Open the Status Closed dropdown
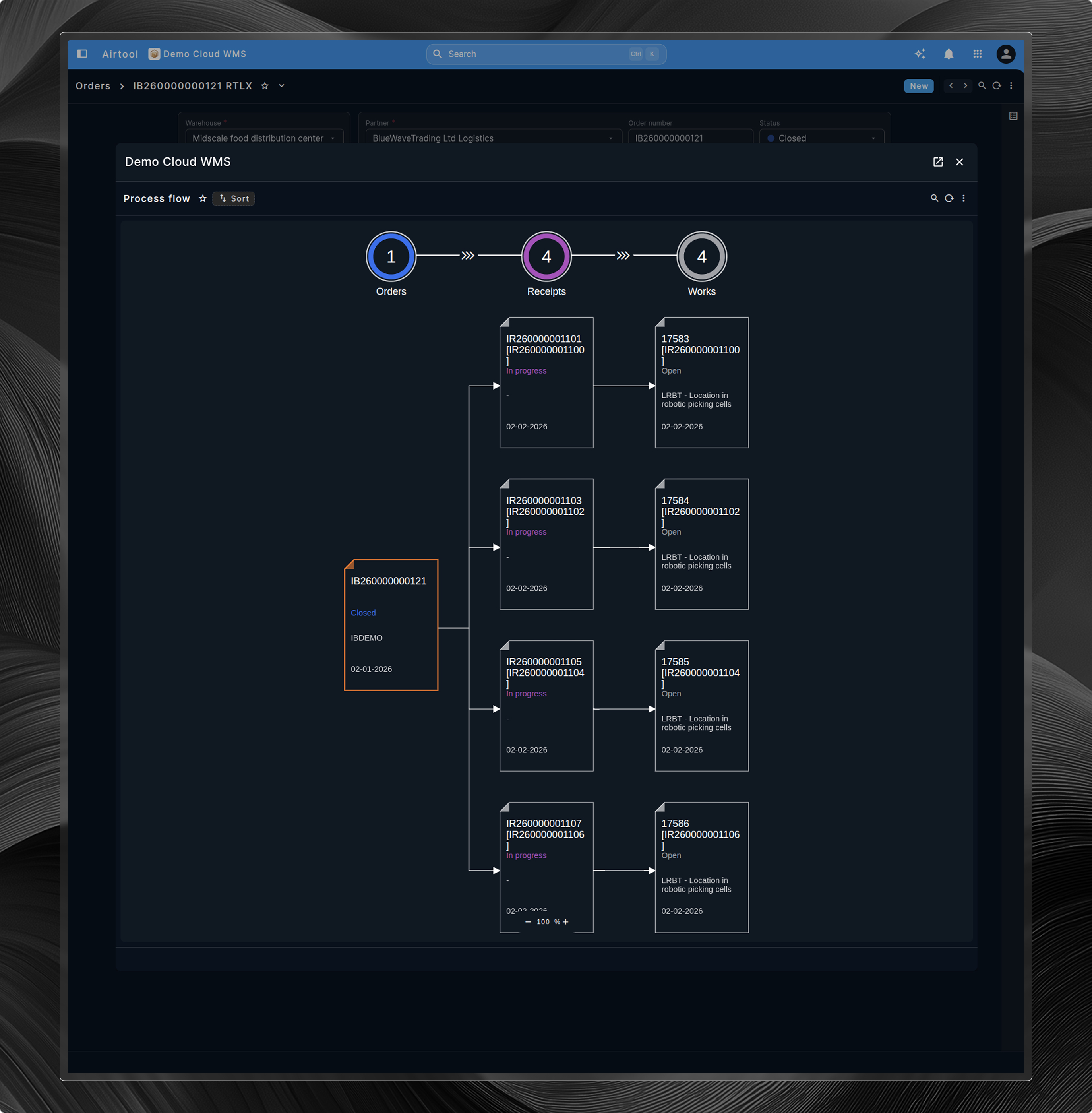 pos(821,138)
